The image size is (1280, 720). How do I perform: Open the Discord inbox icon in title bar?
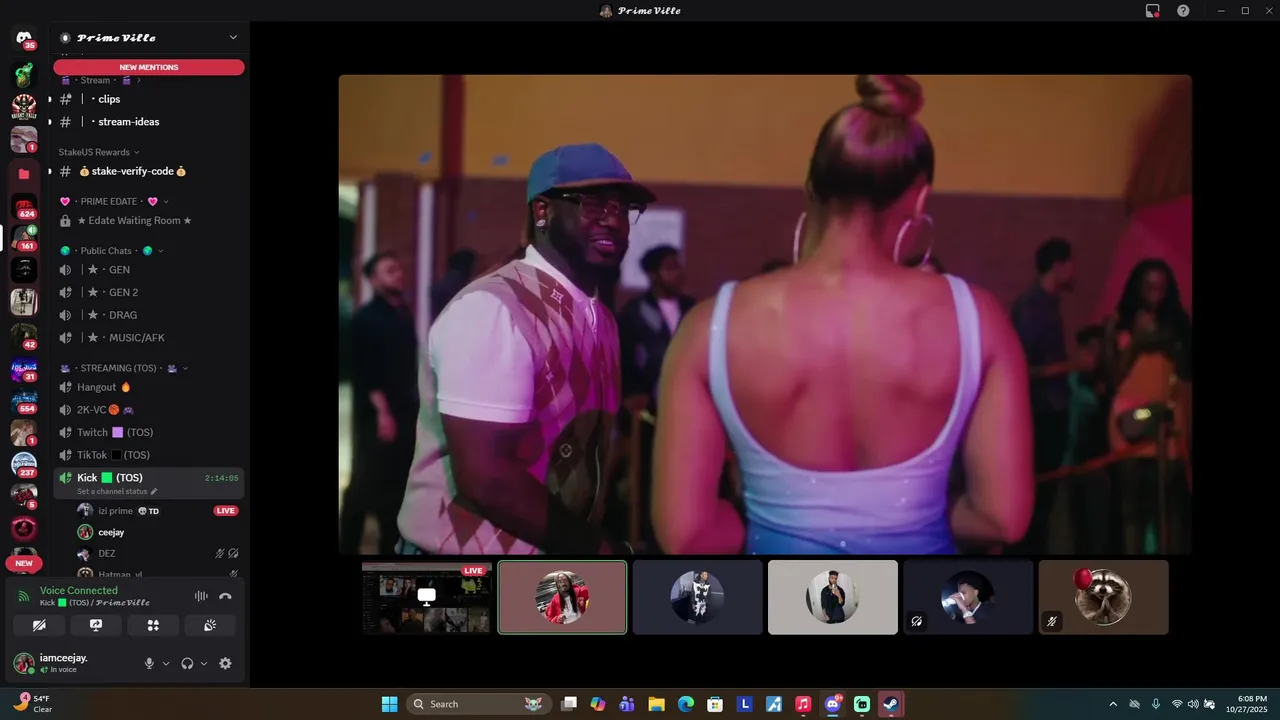(1153, 11)
